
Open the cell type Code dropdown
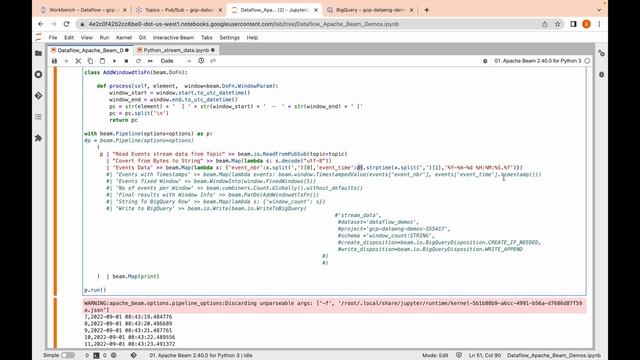(x=176, y=61)
